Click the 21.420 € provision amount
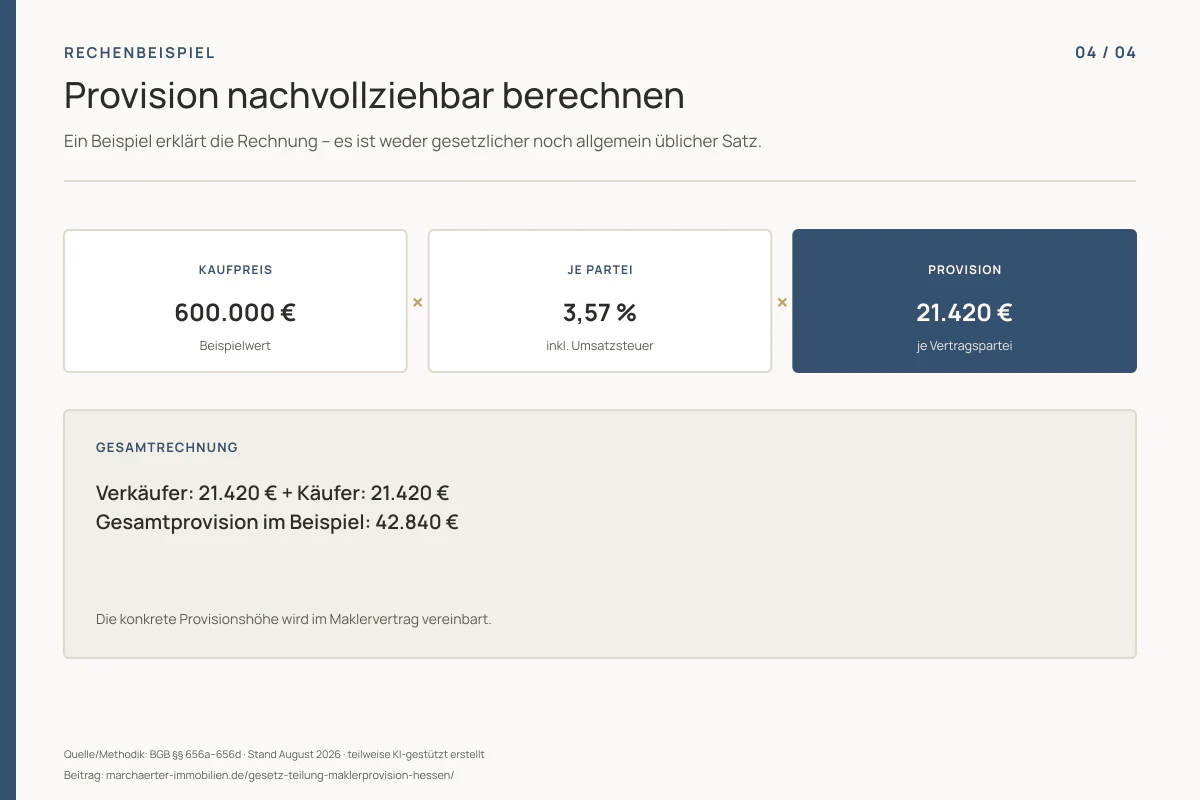 click(x=964, y=312)
